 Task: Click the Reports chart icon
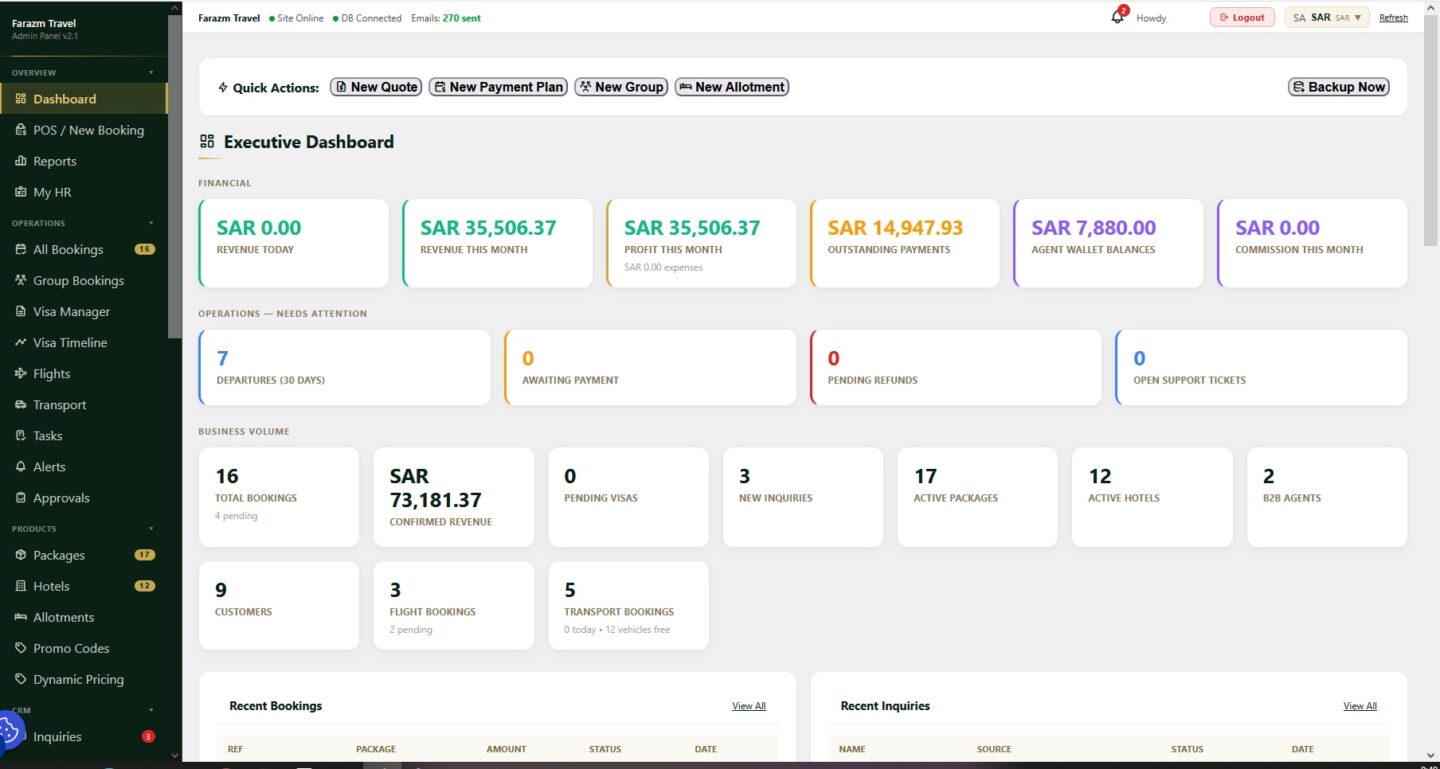pos(21,161)
